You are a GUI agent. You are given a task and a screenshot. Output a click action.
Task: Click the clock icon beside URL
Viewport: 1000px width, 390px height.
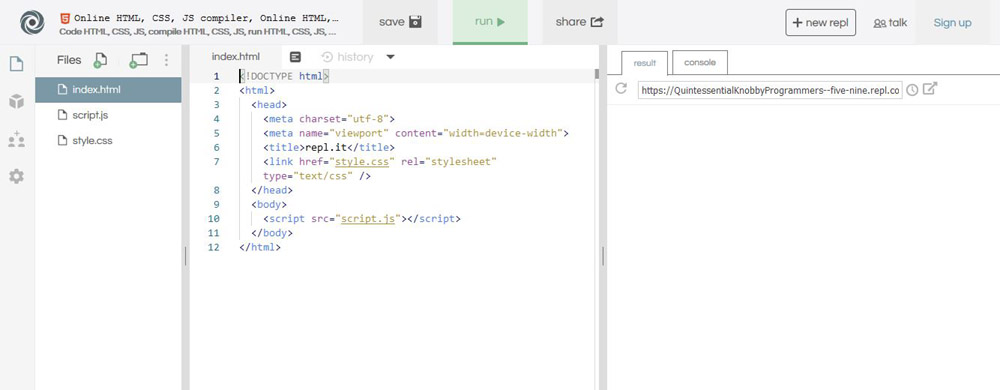(913, 90)
